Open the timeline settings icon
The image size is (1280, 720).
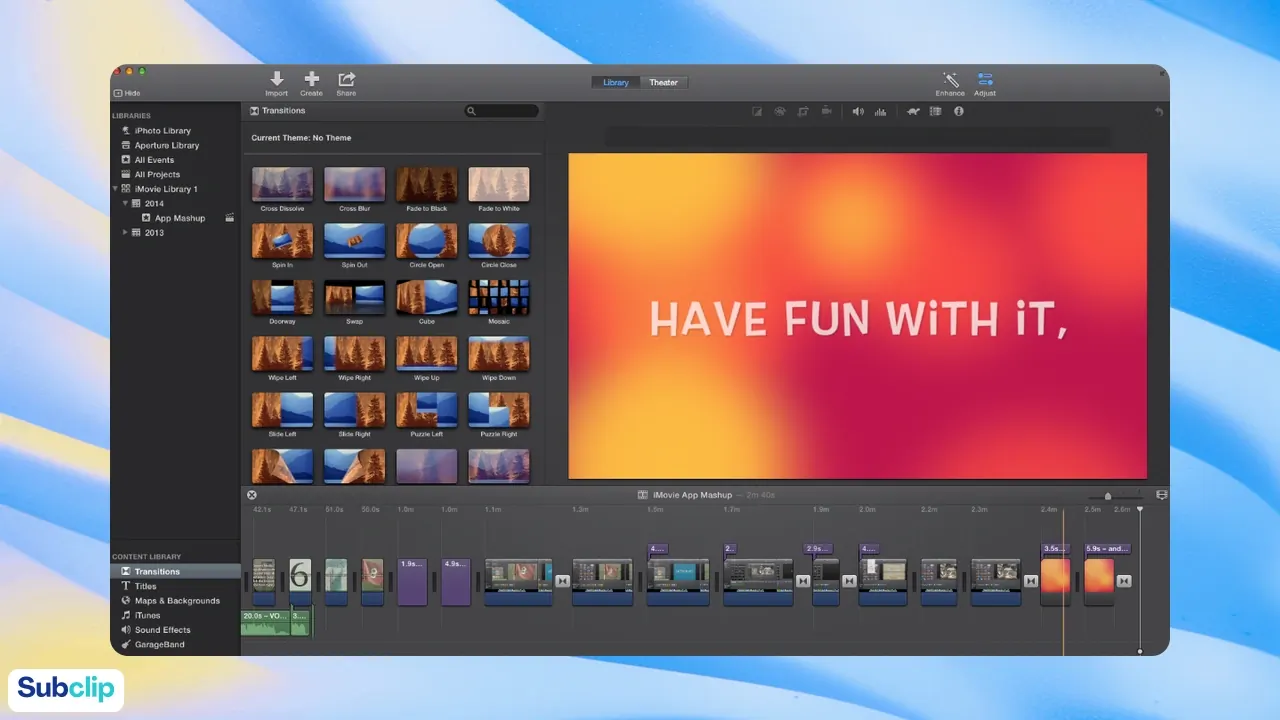[1162, 495]
